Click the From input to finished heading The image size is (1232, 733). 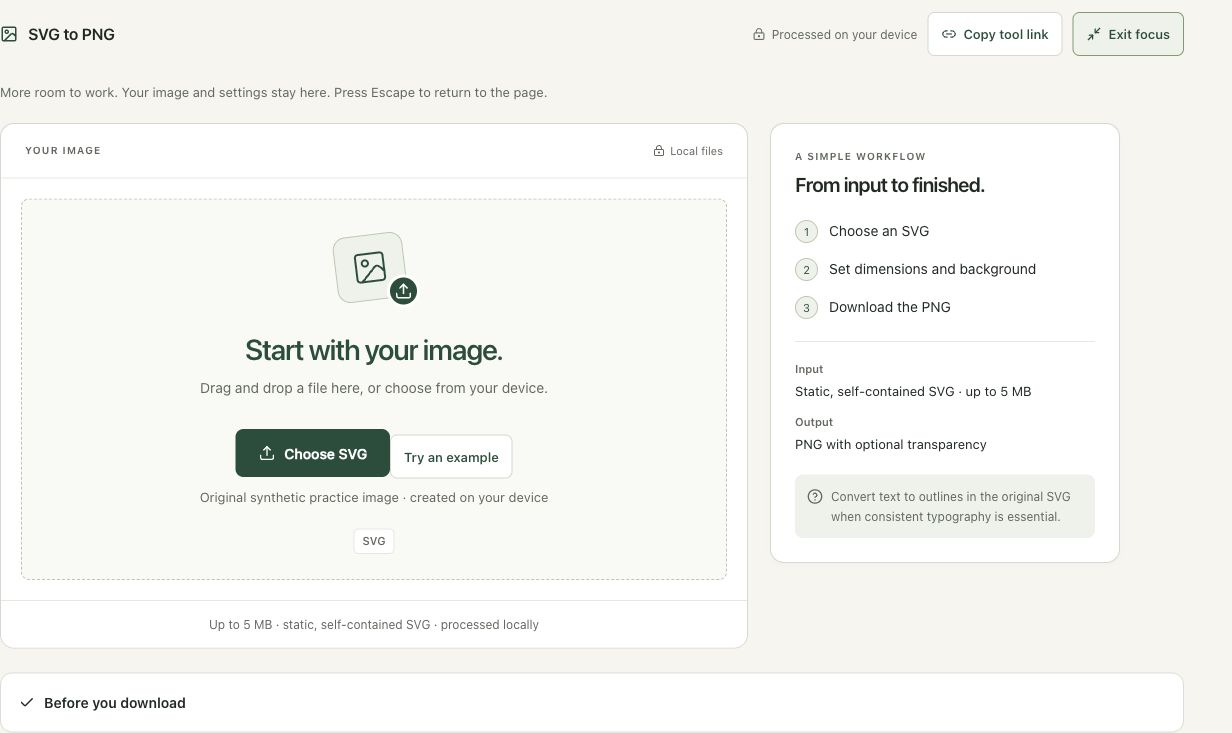coord(890,185)
